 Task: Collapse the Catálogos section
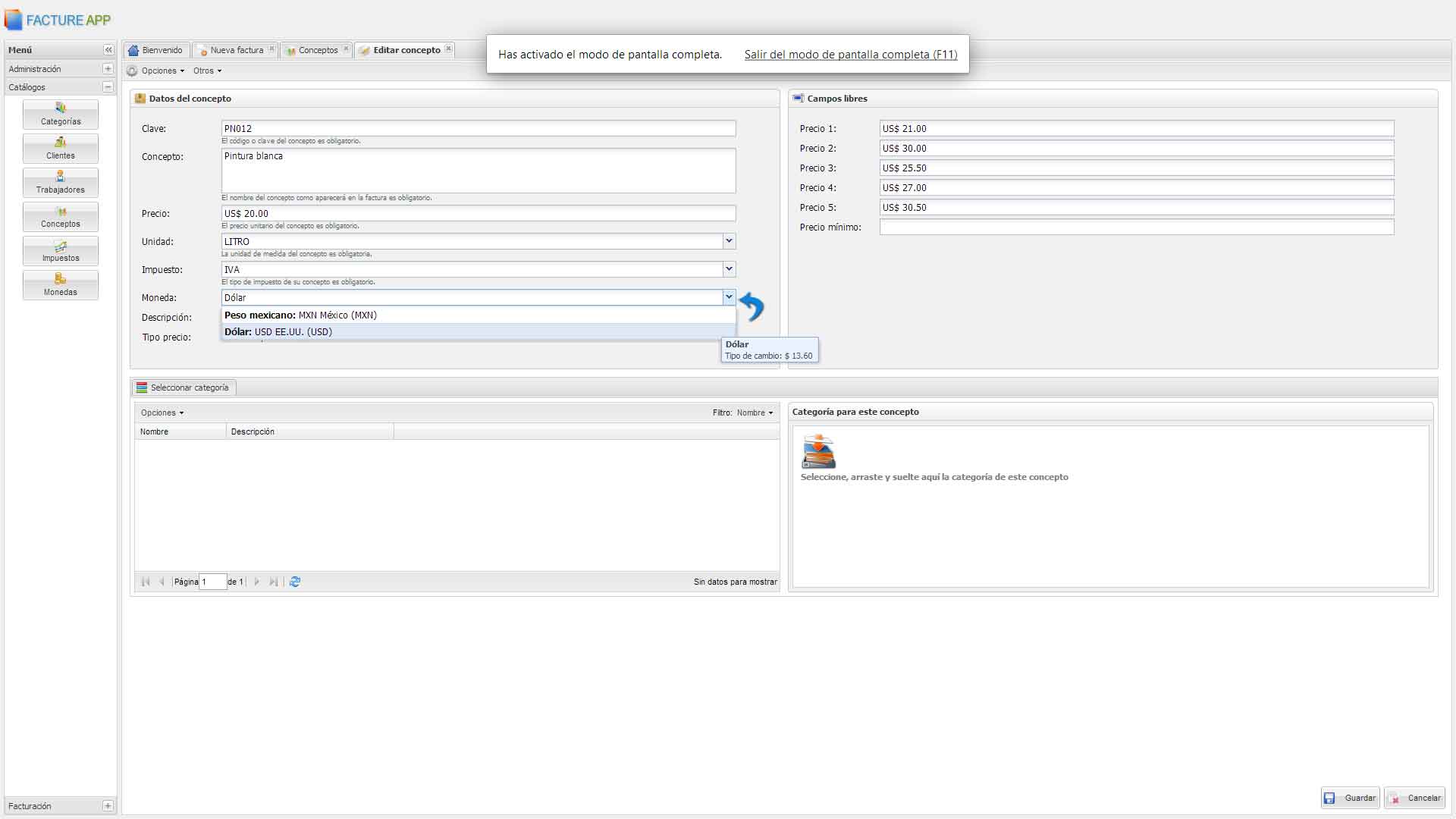pos(108,87)
